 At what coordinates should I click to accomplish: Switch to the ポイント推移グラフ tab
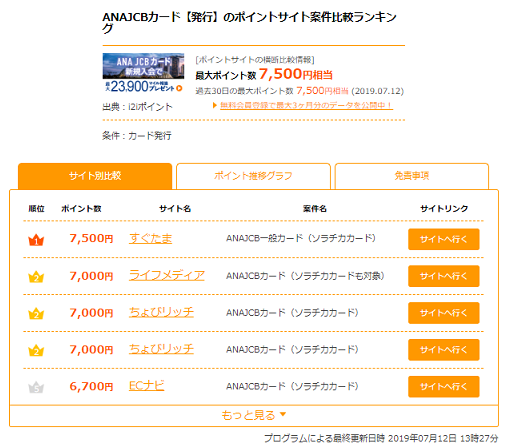tap(253, 176)
